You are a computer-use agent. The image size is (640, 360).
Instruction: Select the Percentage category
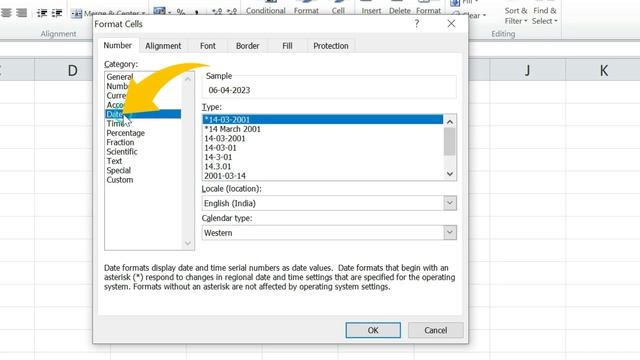[x=143, y=133]
